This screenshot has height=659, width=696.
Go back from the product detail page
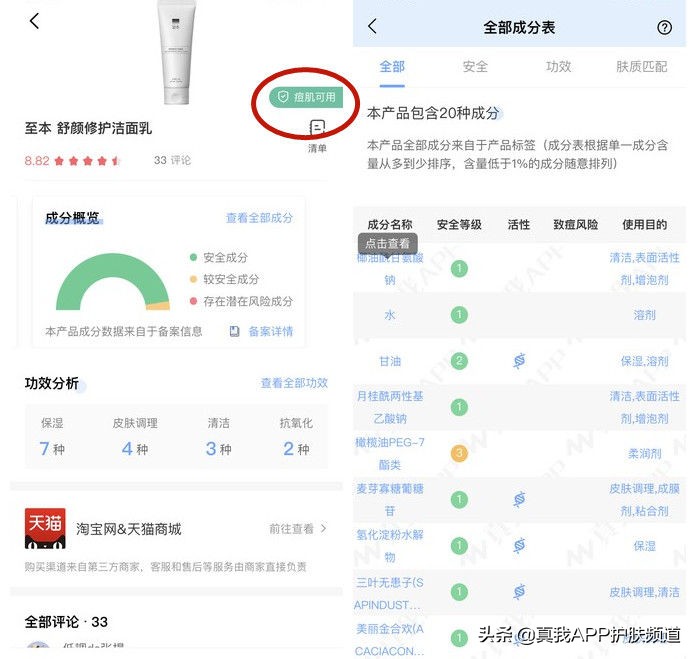pos(34,21)
